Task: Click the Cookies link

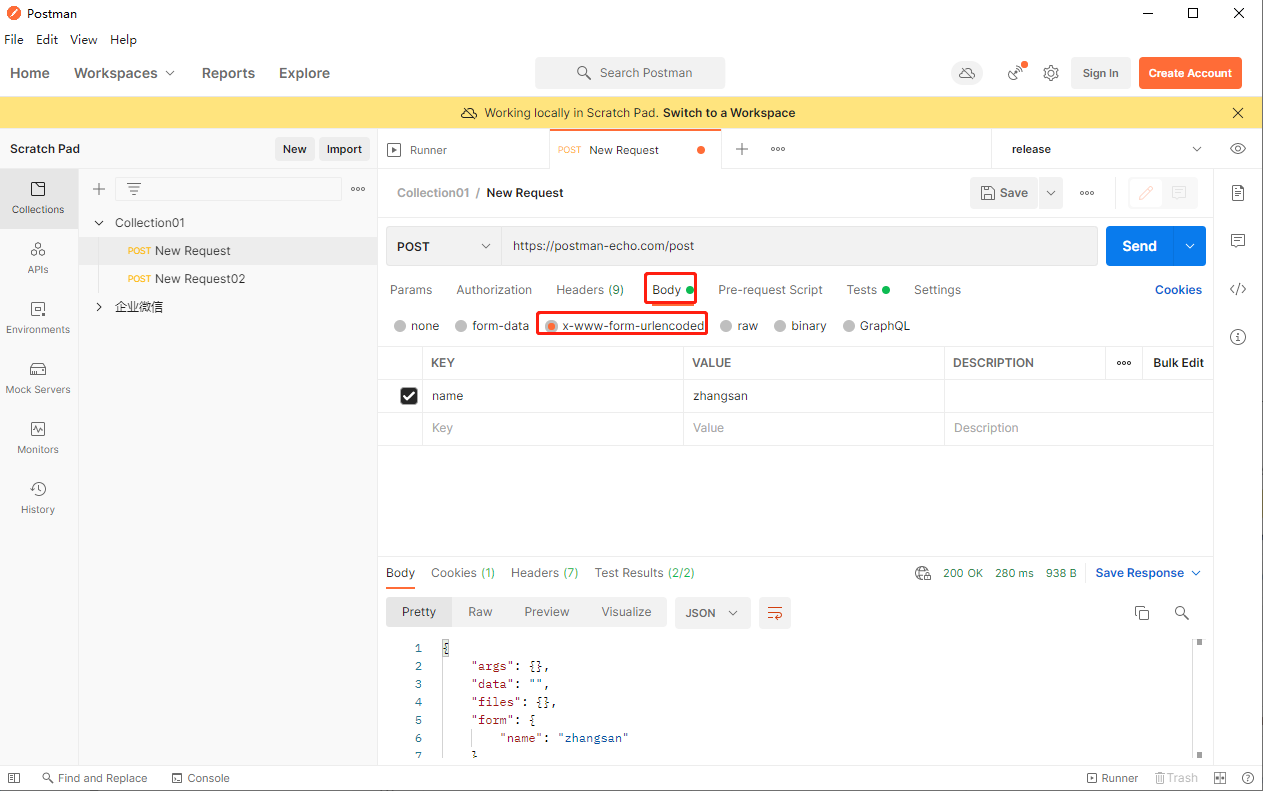Action: (1178, 290)
